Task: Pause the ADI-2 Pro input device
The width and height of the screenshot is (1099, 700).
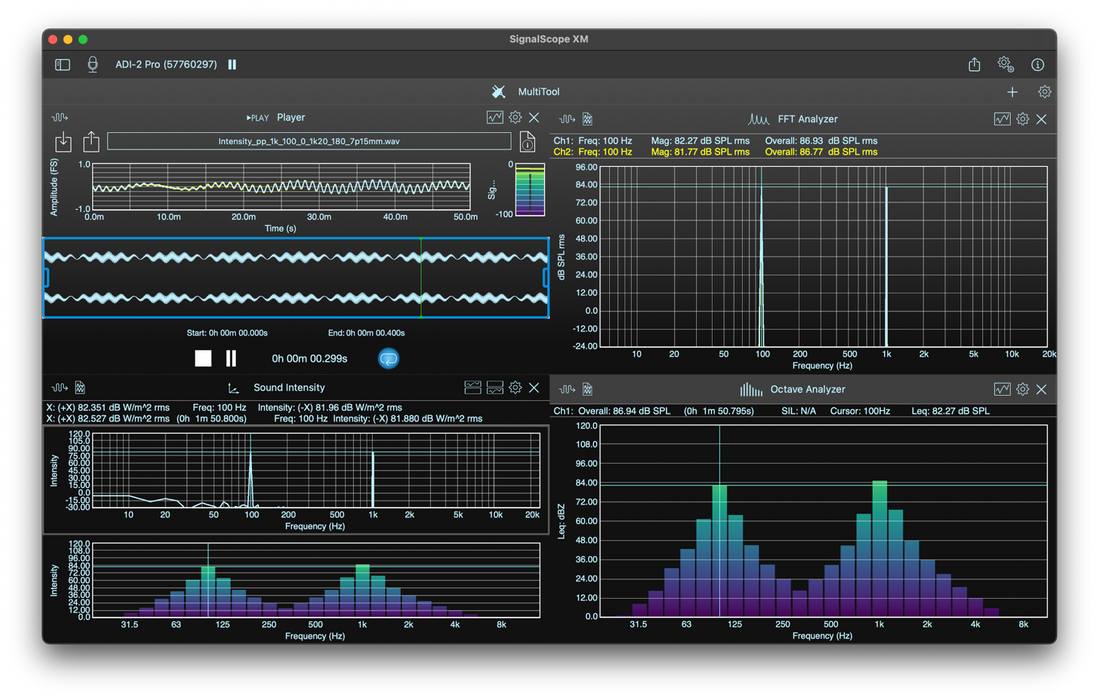Action: coord(232,65)
